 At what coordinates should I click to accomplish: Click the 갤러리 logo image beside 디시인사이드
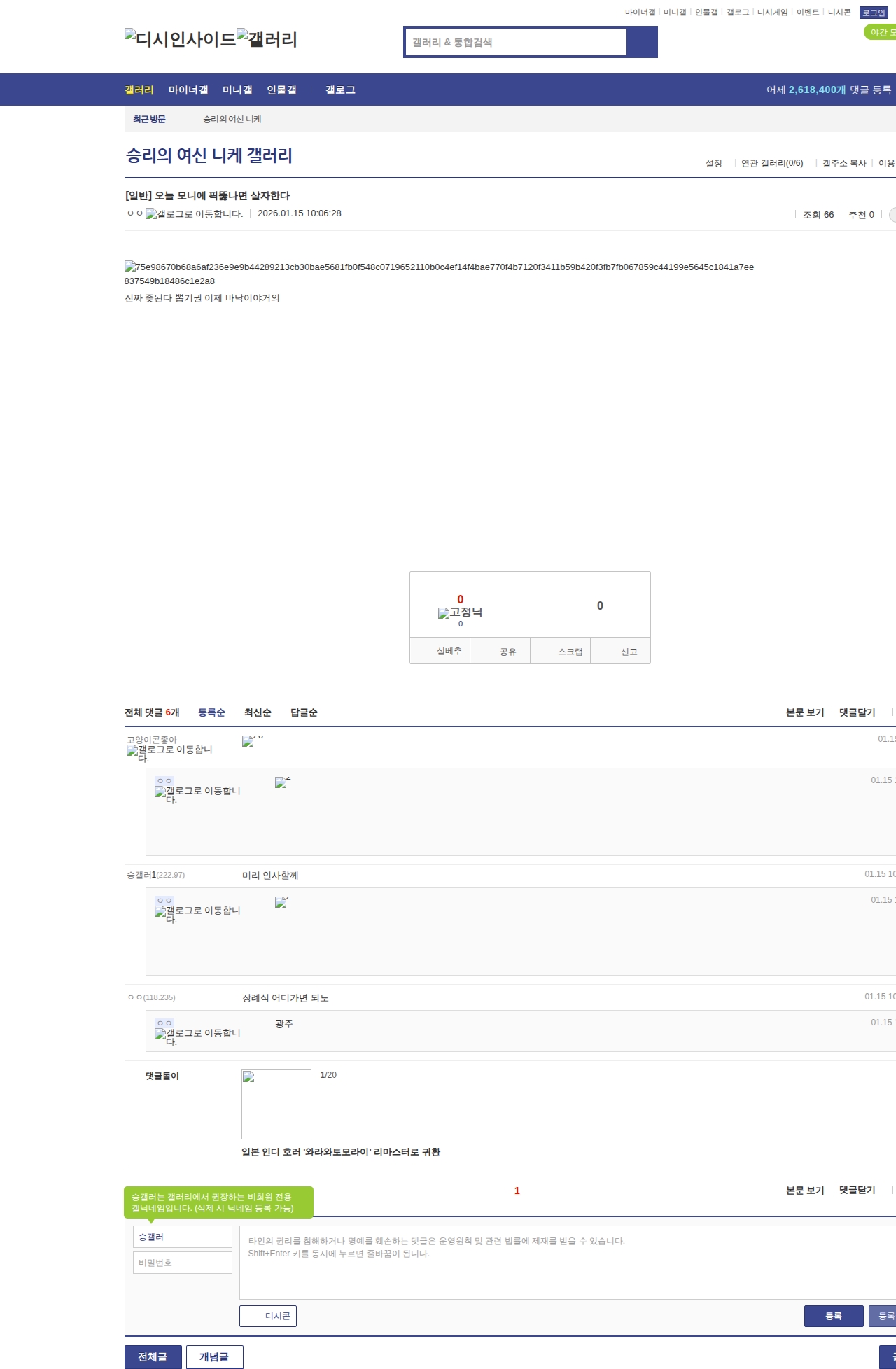267,39
